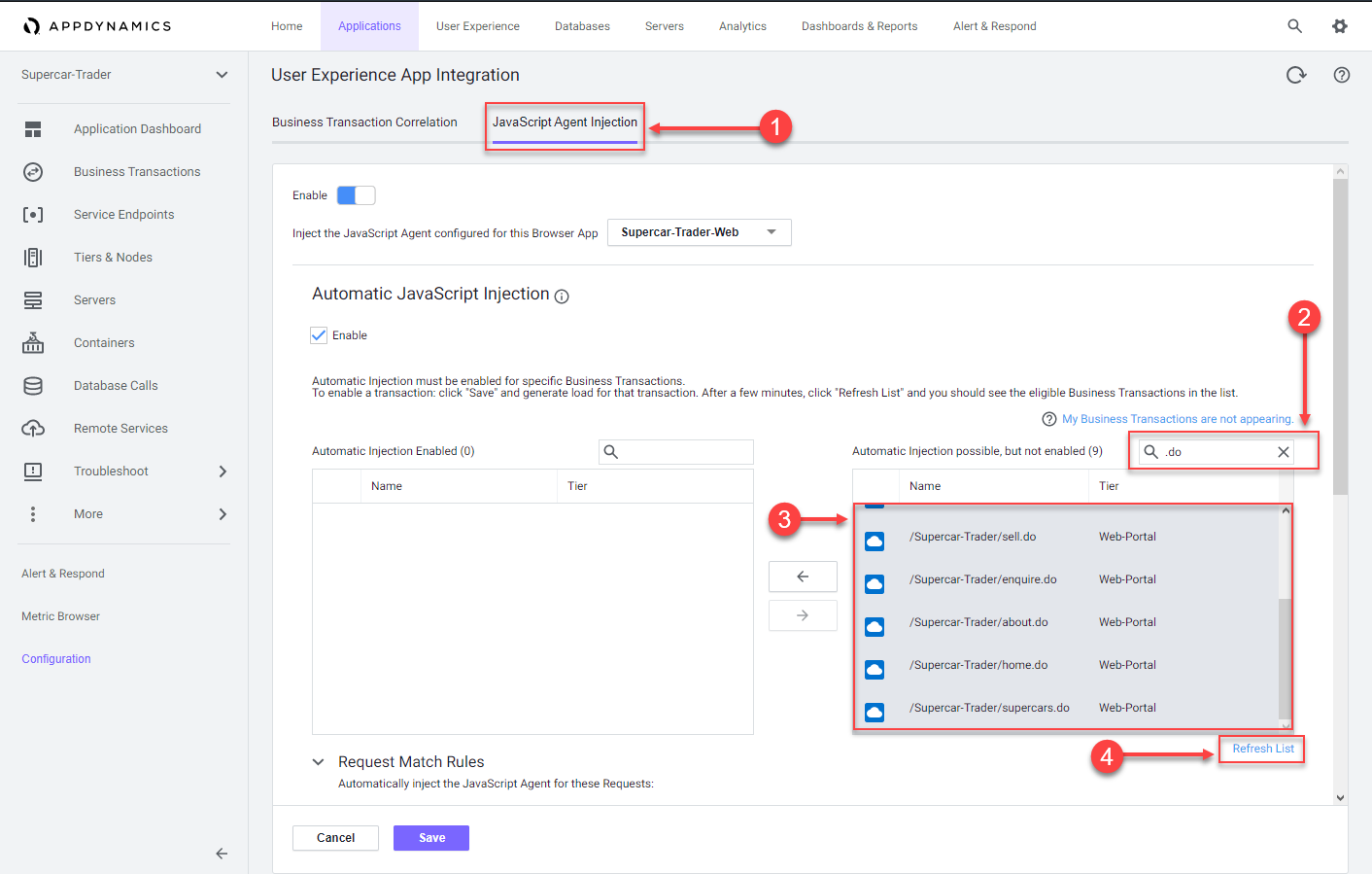Viewport: 1372px width, 874px height.
Task: Click the right arrow transfer button
Action: tap(803, 615)
